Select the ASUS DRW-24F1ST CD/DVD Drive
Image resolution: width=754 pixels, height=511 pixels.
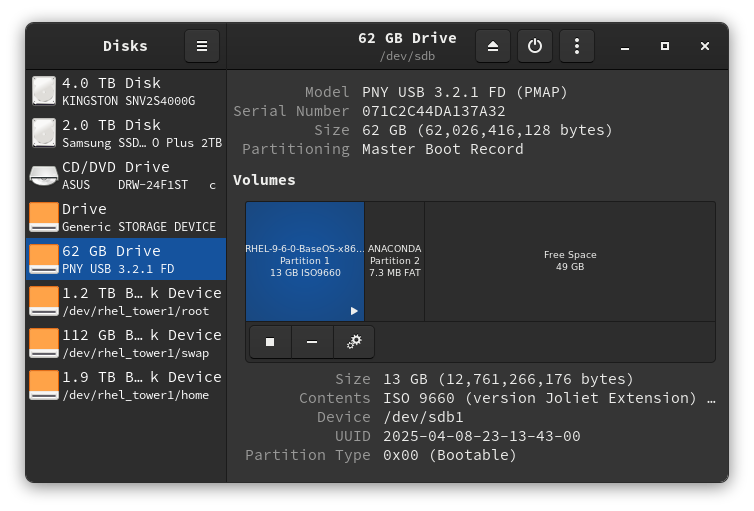[x=126, y=175]
